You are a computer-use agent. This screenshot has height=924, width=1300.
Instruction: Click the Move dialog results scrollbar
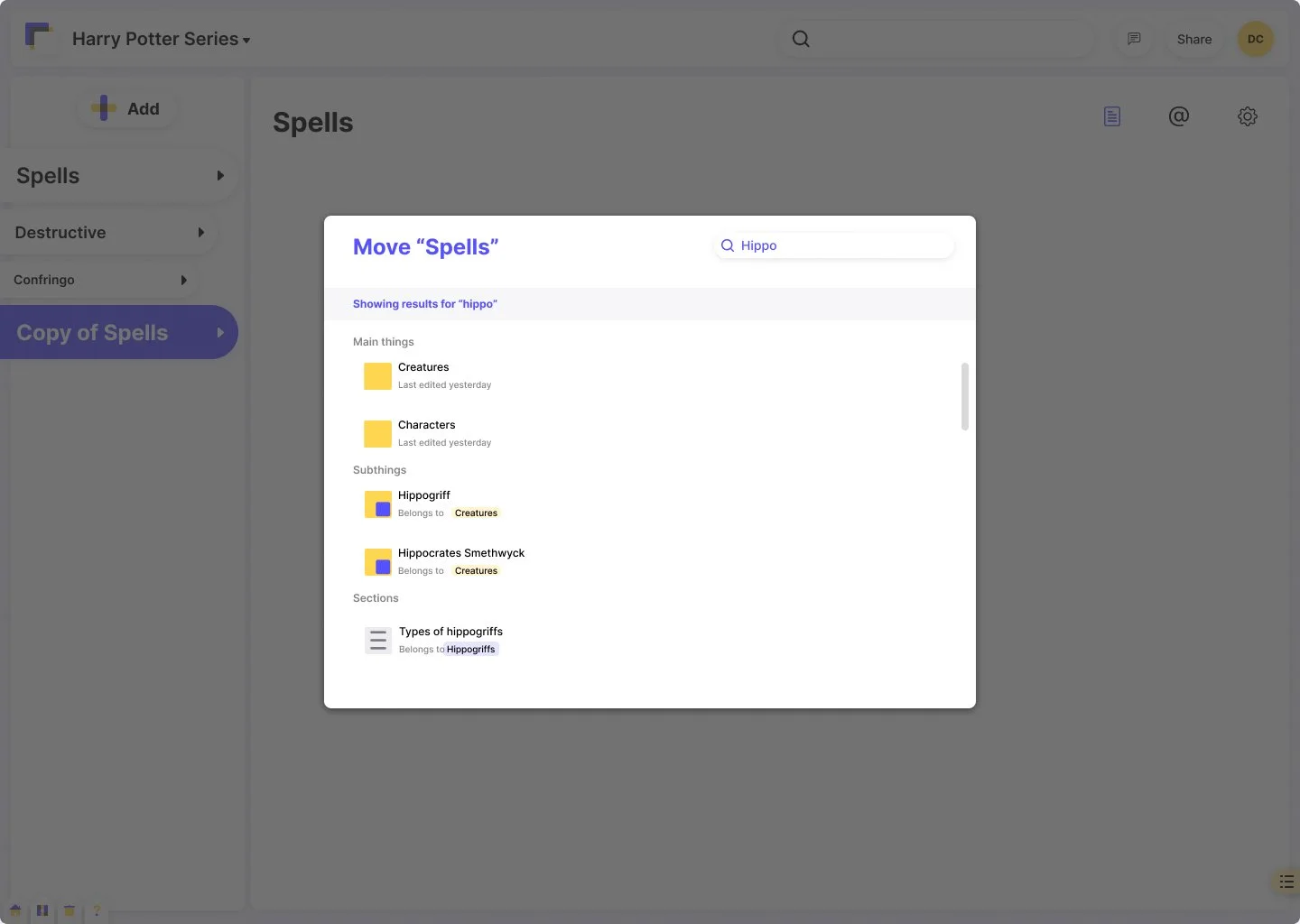pyautogui.click(x=965, y=397)
